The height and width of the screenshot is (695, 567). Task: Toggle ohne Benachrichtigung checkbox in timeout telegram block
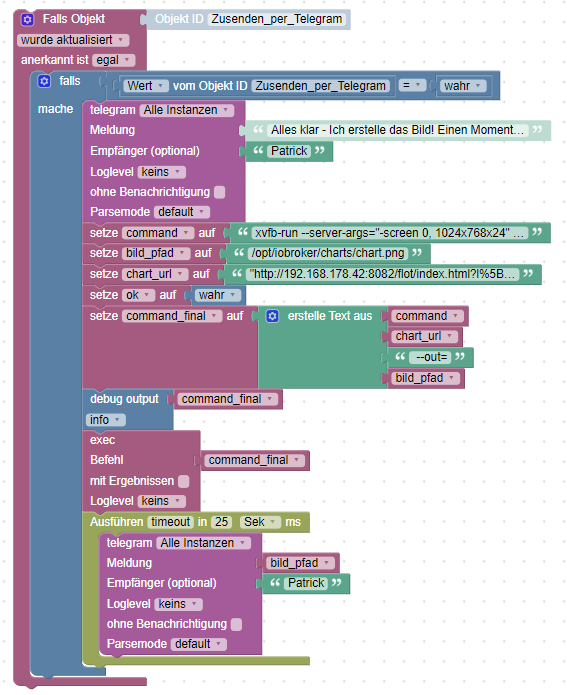237,625
